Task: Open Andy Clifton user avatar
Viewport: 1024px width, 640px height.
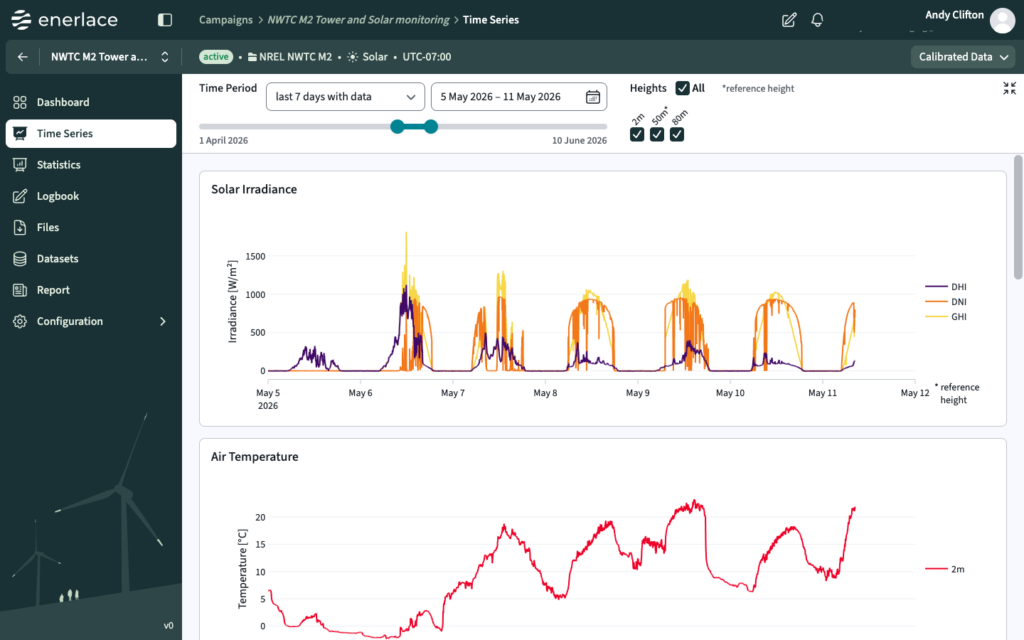Action: click(1002, 21)
